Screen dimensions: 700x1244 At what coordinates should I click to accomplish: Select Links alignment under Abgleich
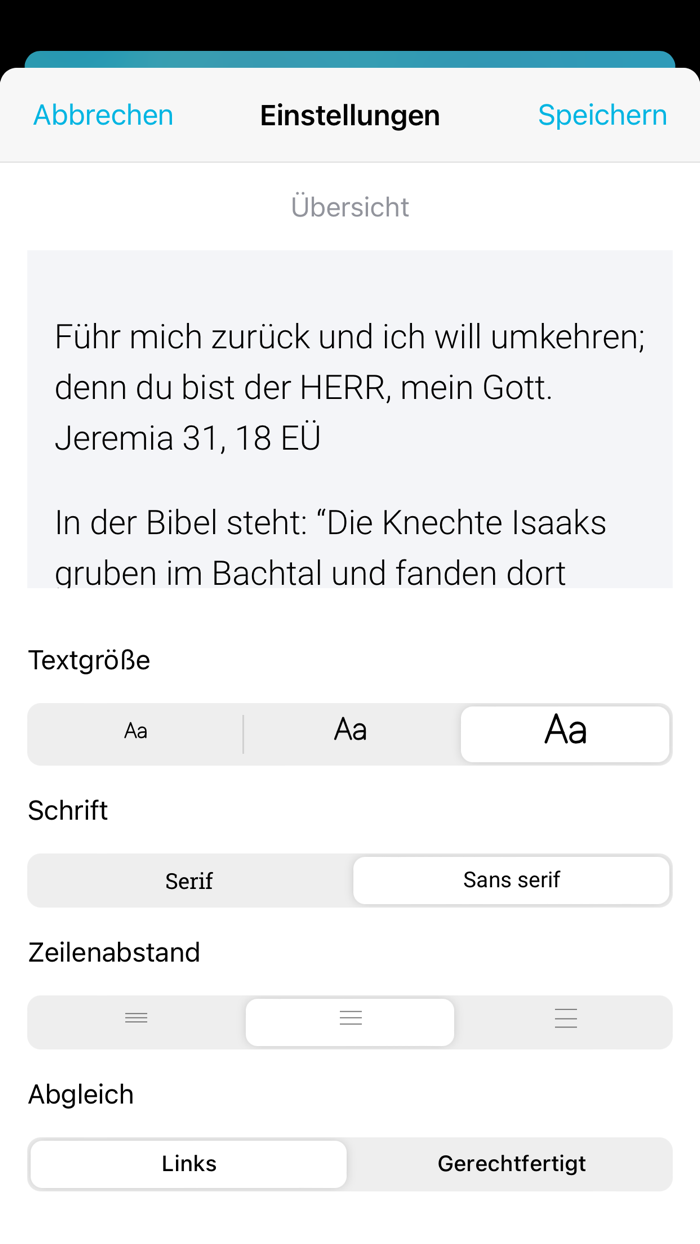point(188,1163)
